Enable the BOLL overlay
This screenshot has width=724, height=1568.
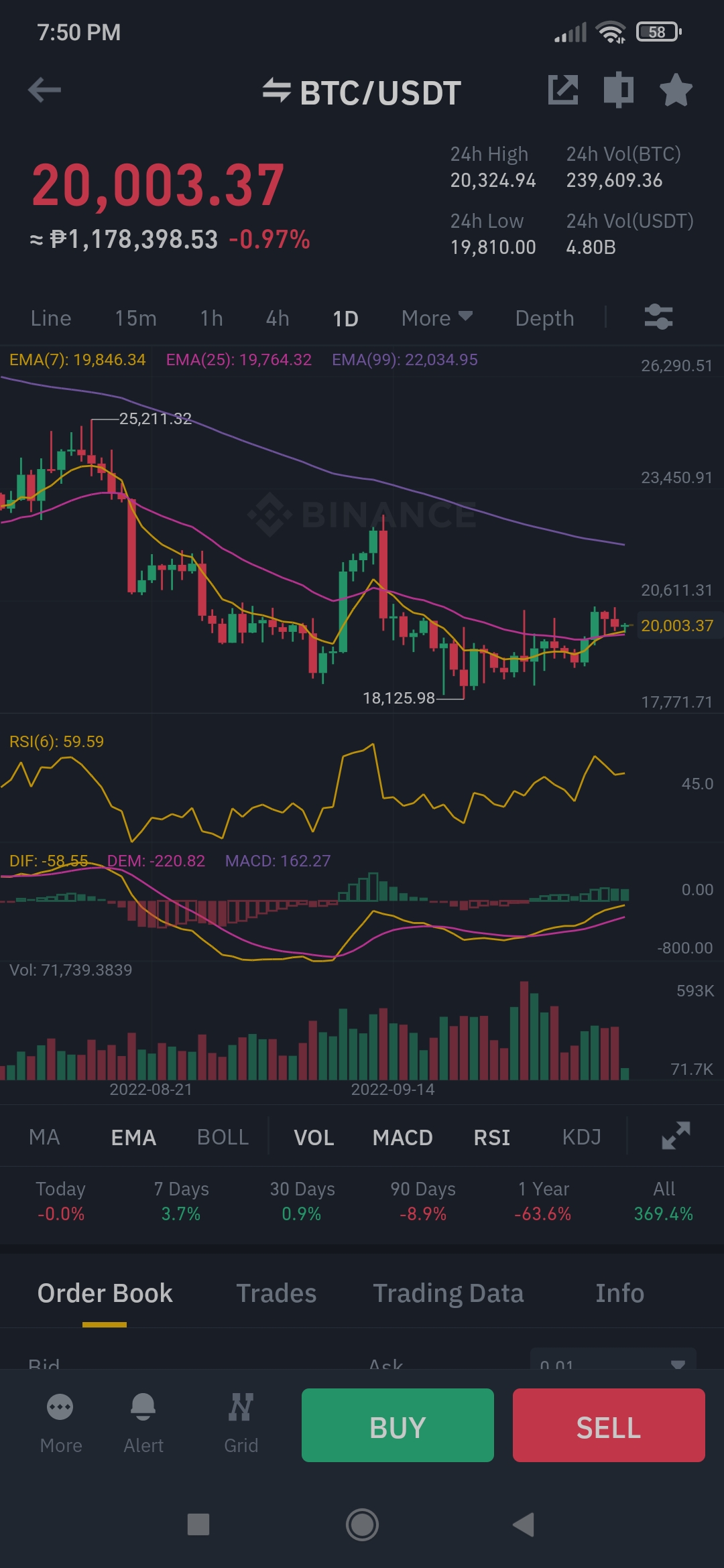(223, 1137)
